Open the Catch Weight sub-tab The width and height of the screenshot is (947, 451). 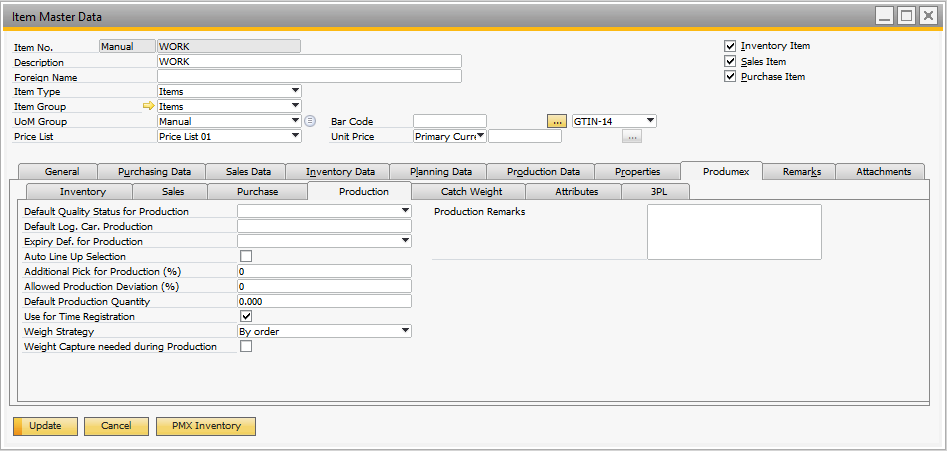[x=471, y=191]
